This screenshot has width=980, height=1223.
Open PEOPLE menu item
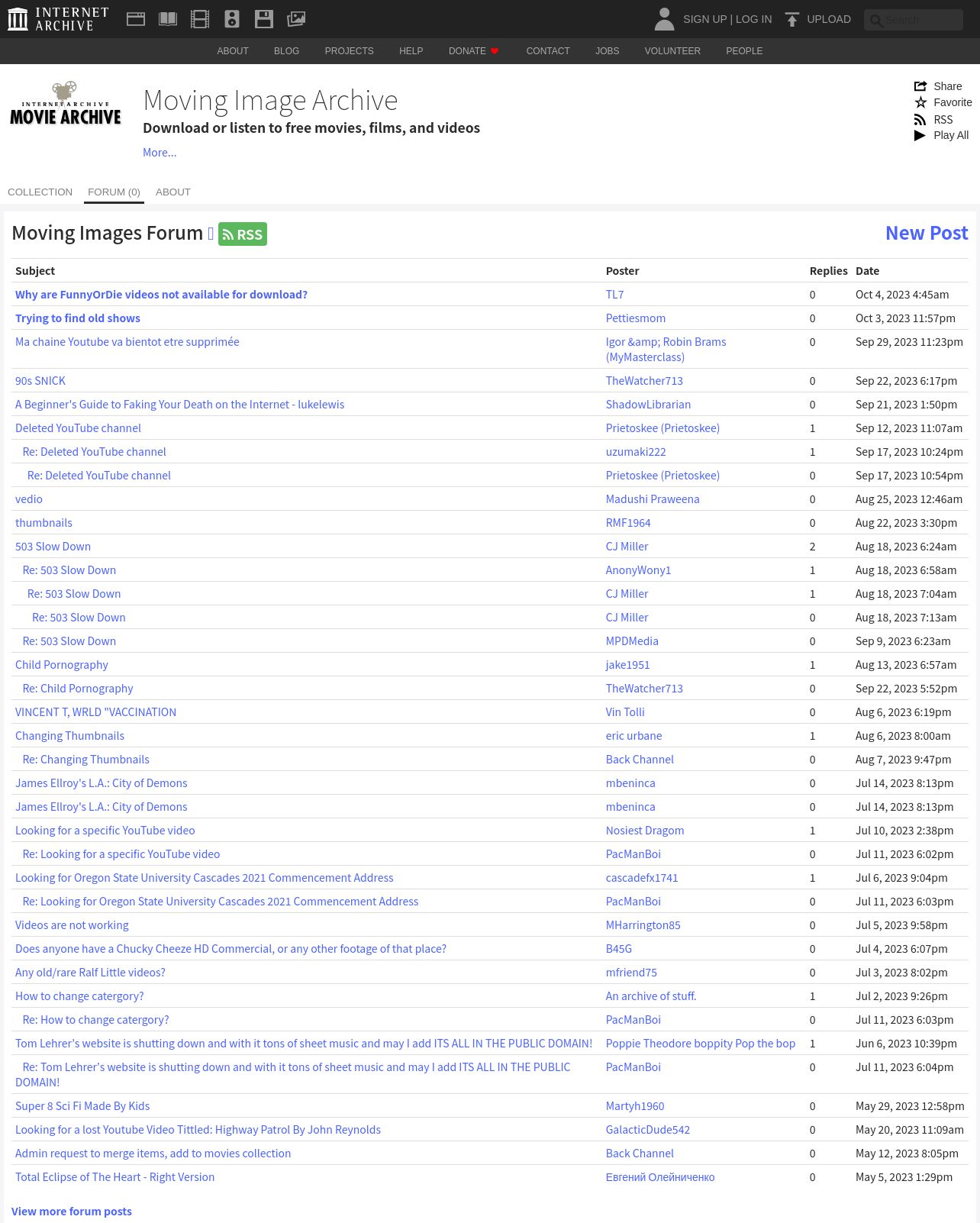[744, 51]
